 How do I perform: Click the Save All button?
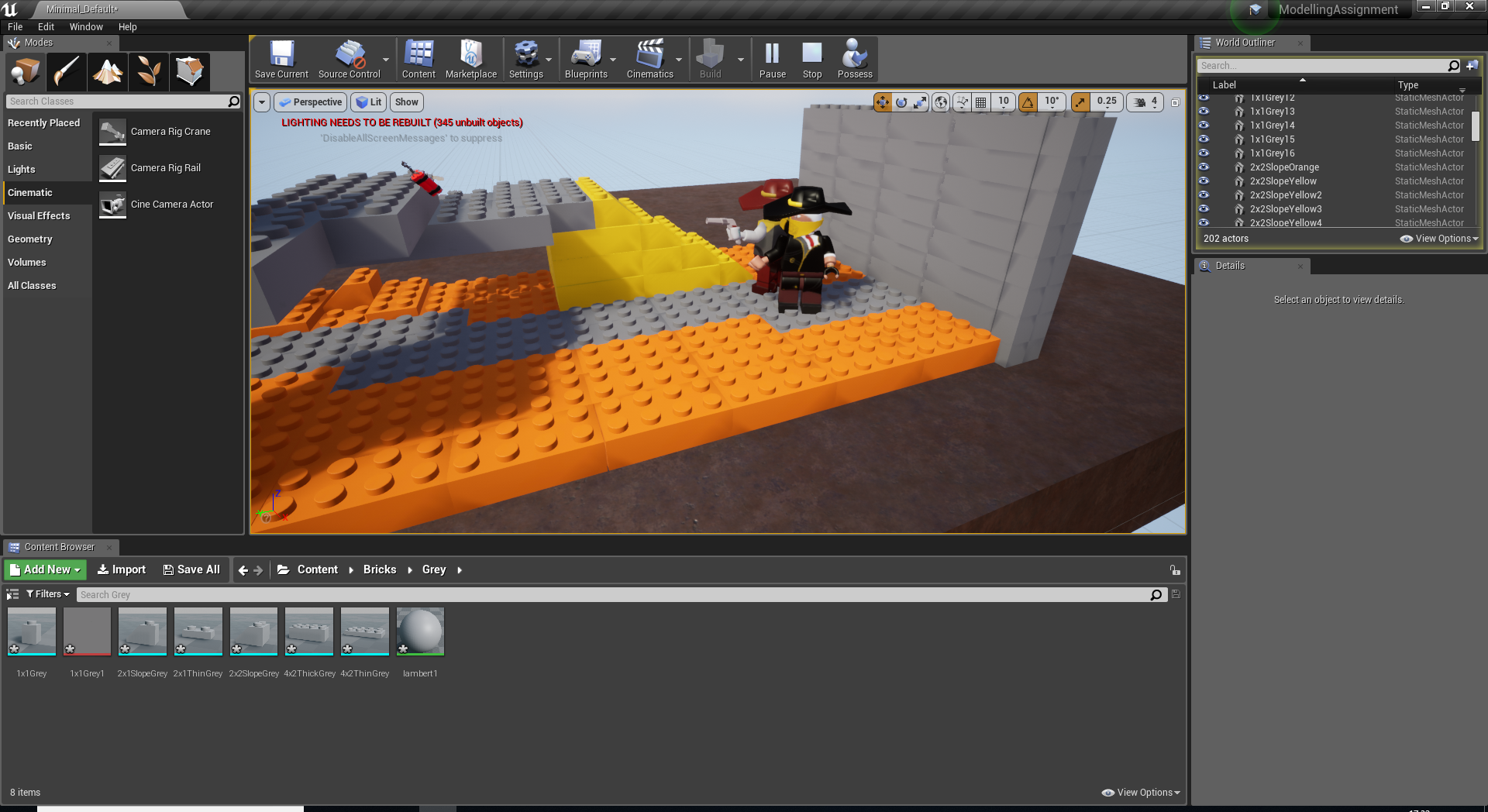tap(191, 569)
